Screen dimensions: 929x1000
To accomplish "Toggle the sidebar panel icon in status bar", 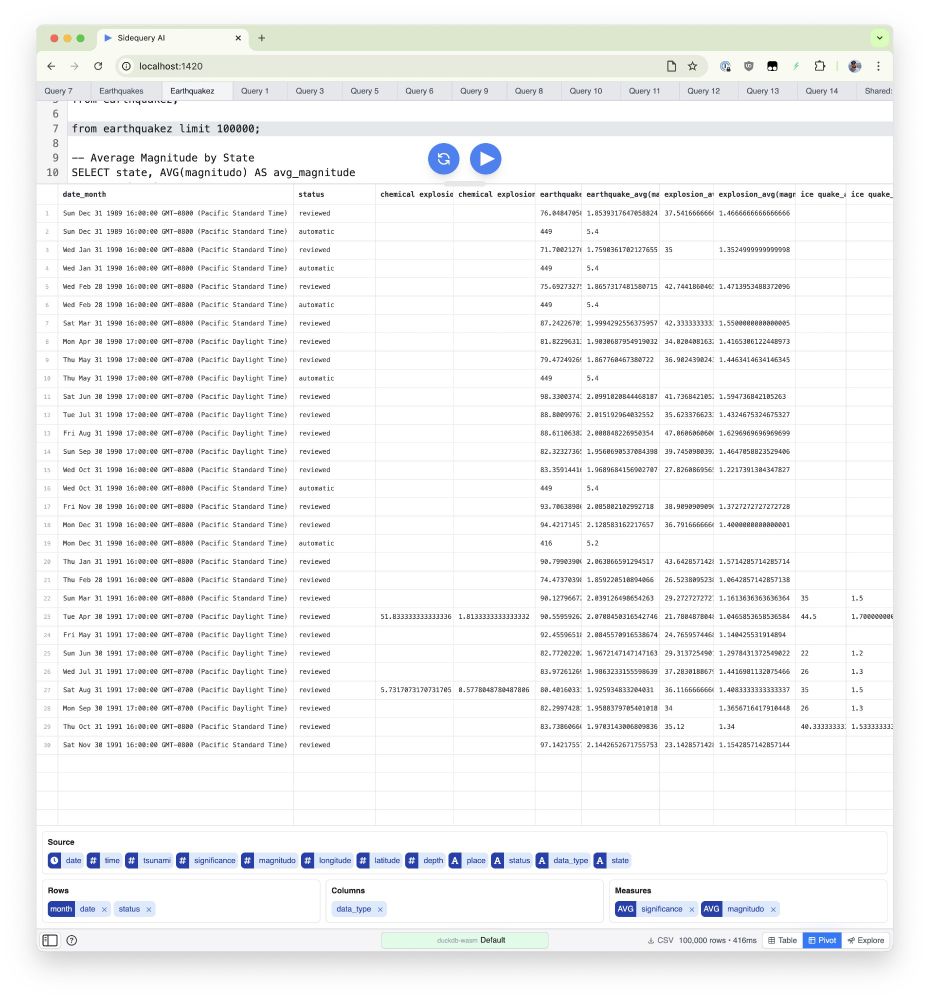I will (50, 940).
